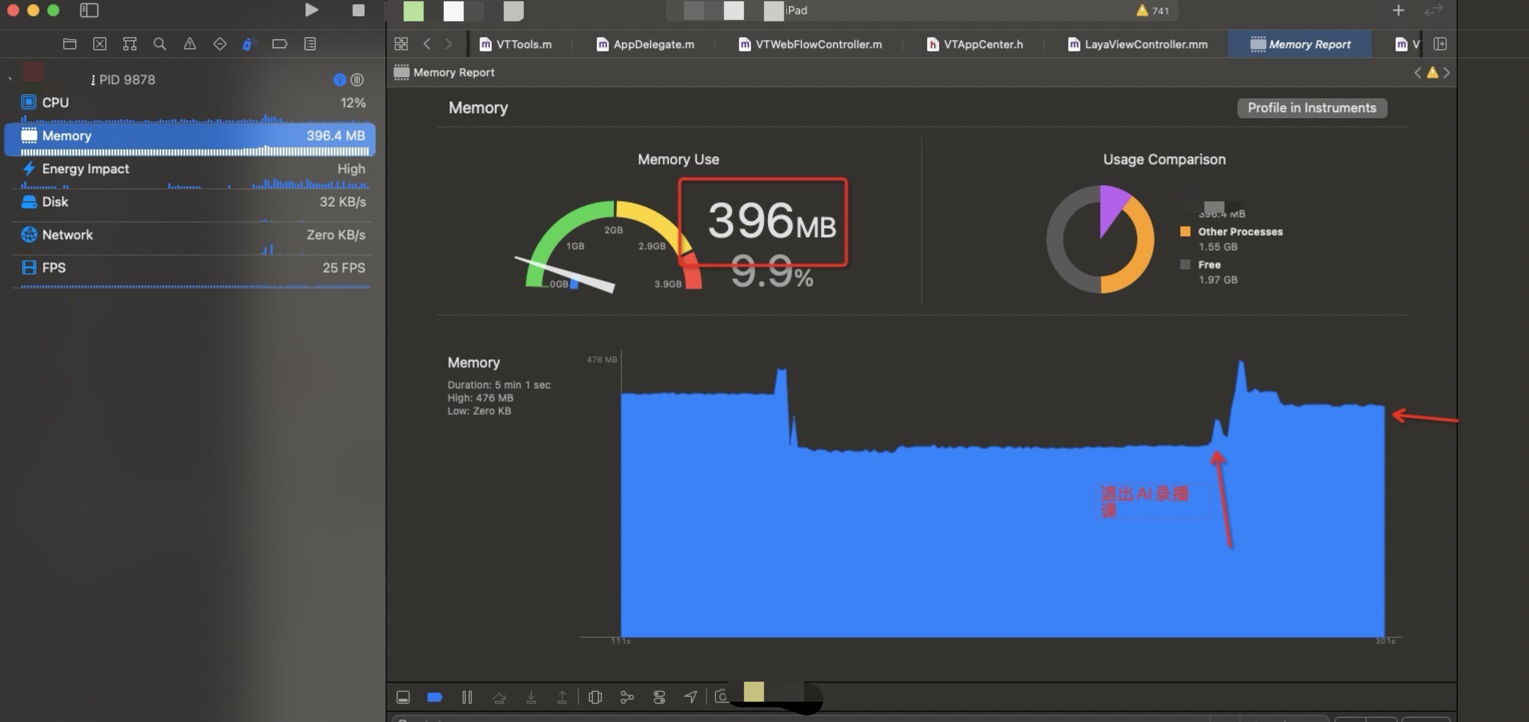Click the blue memory timeline graph
Screen dimensions: 1529x722
[x=1002, y=500]
